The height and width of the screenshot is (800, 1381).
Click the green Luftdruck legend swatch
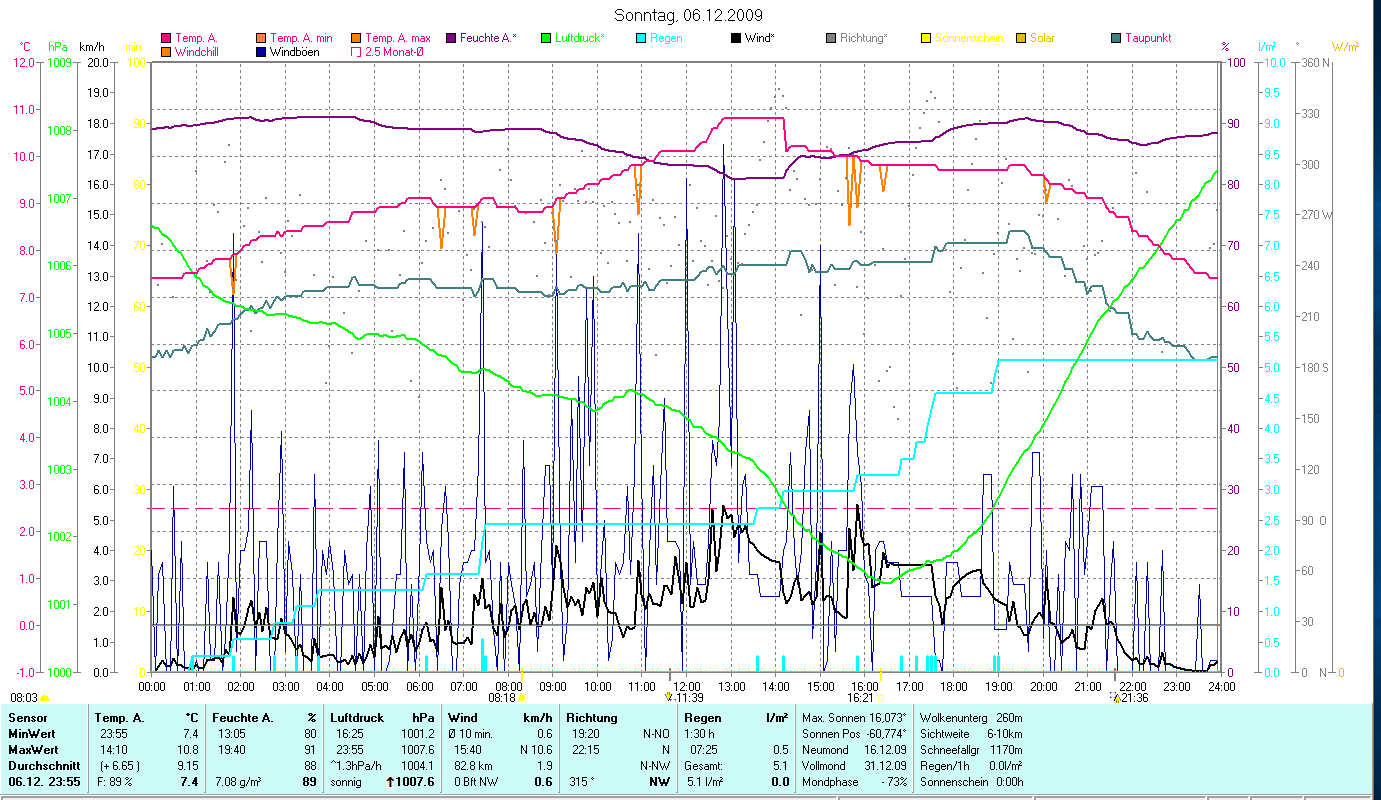546,38
